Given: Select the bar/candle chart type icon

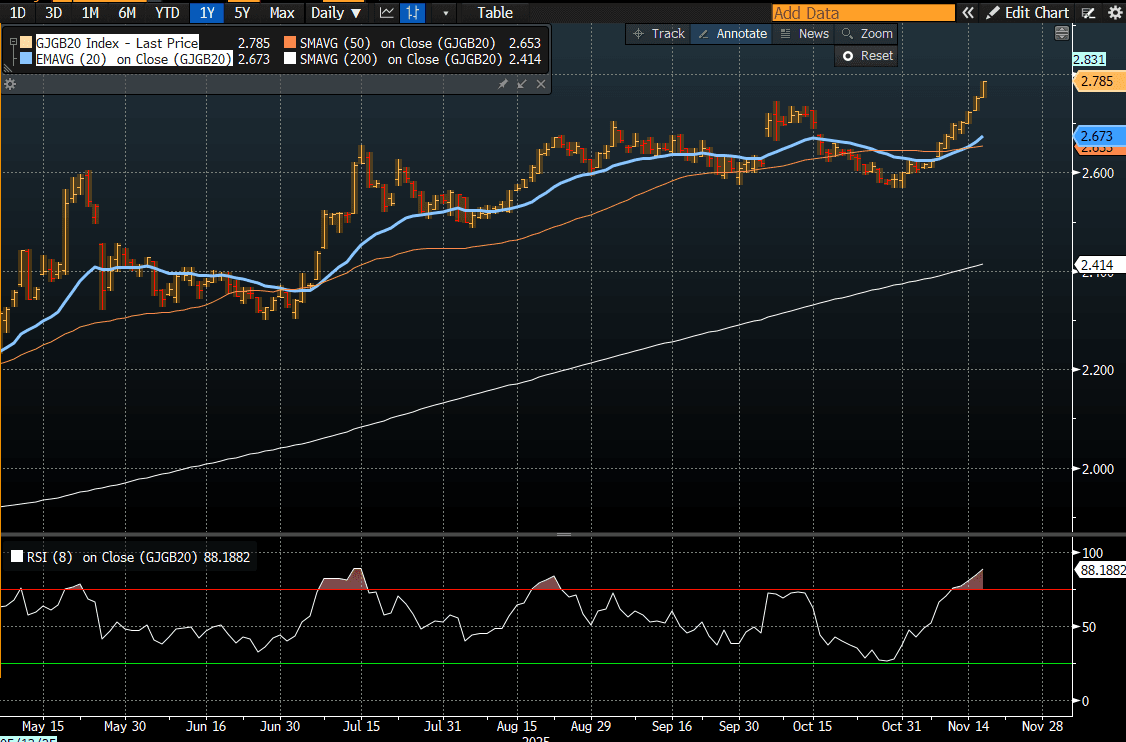Looking at the screenshot, I should [x=411, y=13].
